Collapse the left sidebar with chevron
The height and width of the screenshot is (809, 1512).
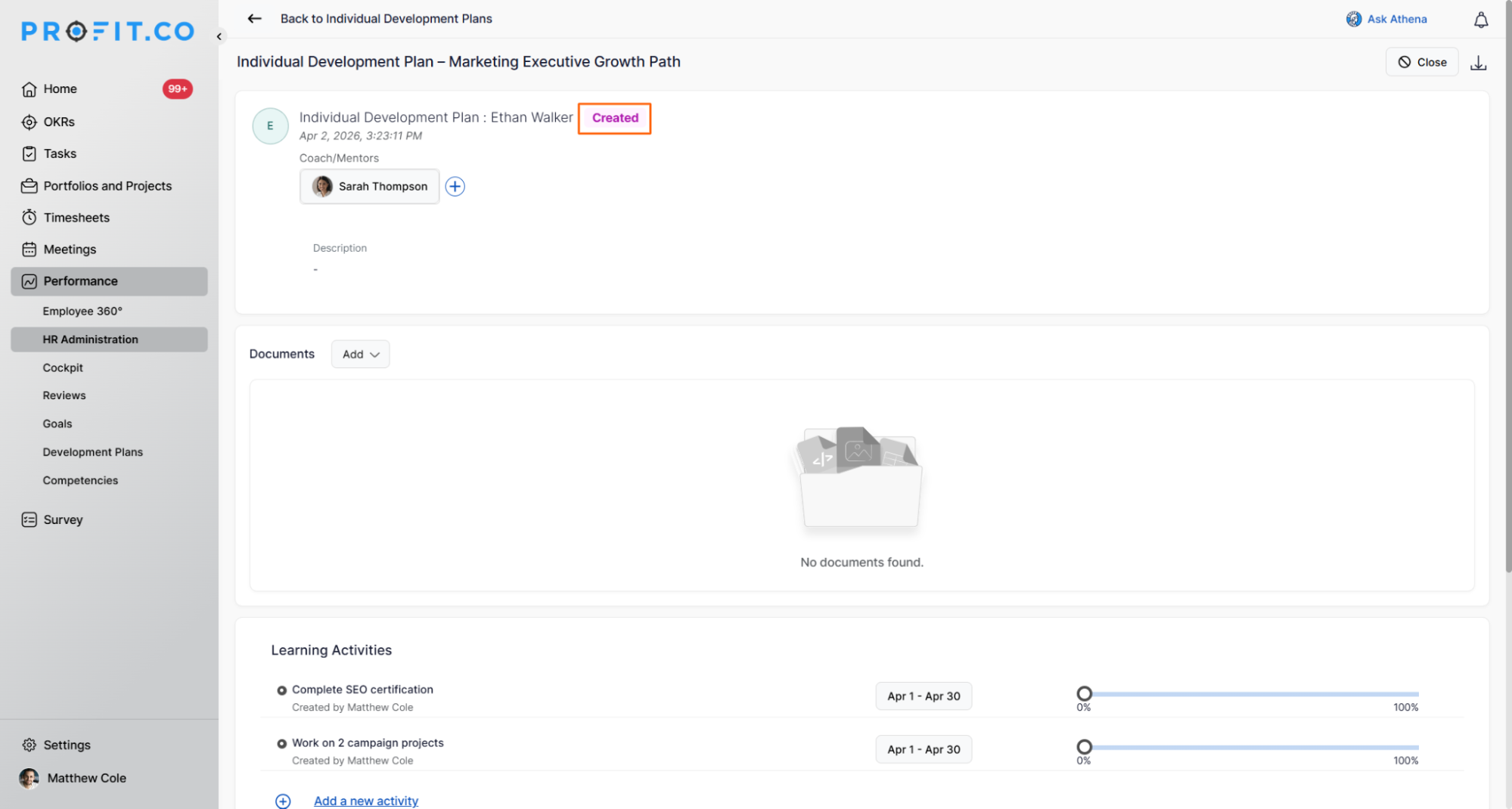point(219,36)
